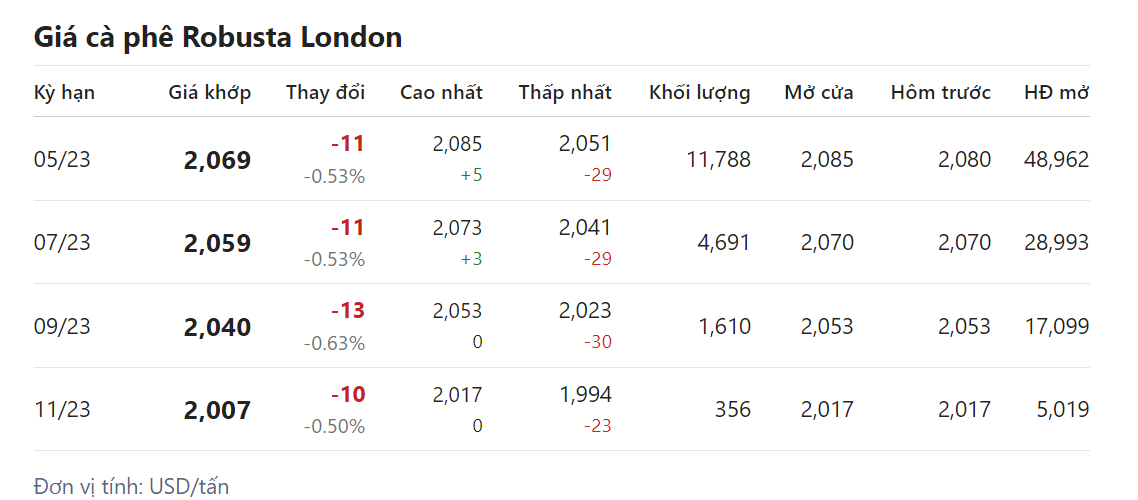Click the 'Thay đổi' column header

pos(325,93)
